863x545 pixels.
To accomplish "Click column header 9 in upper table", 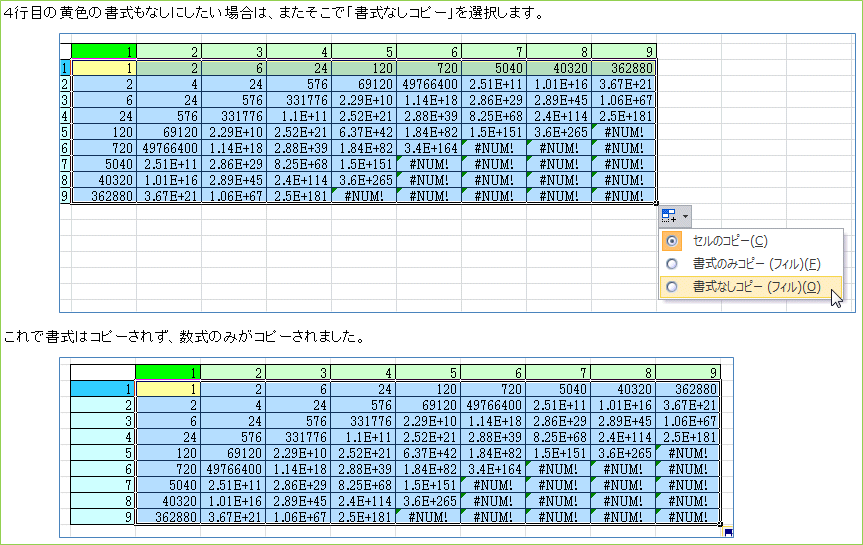I will point(624,52).
